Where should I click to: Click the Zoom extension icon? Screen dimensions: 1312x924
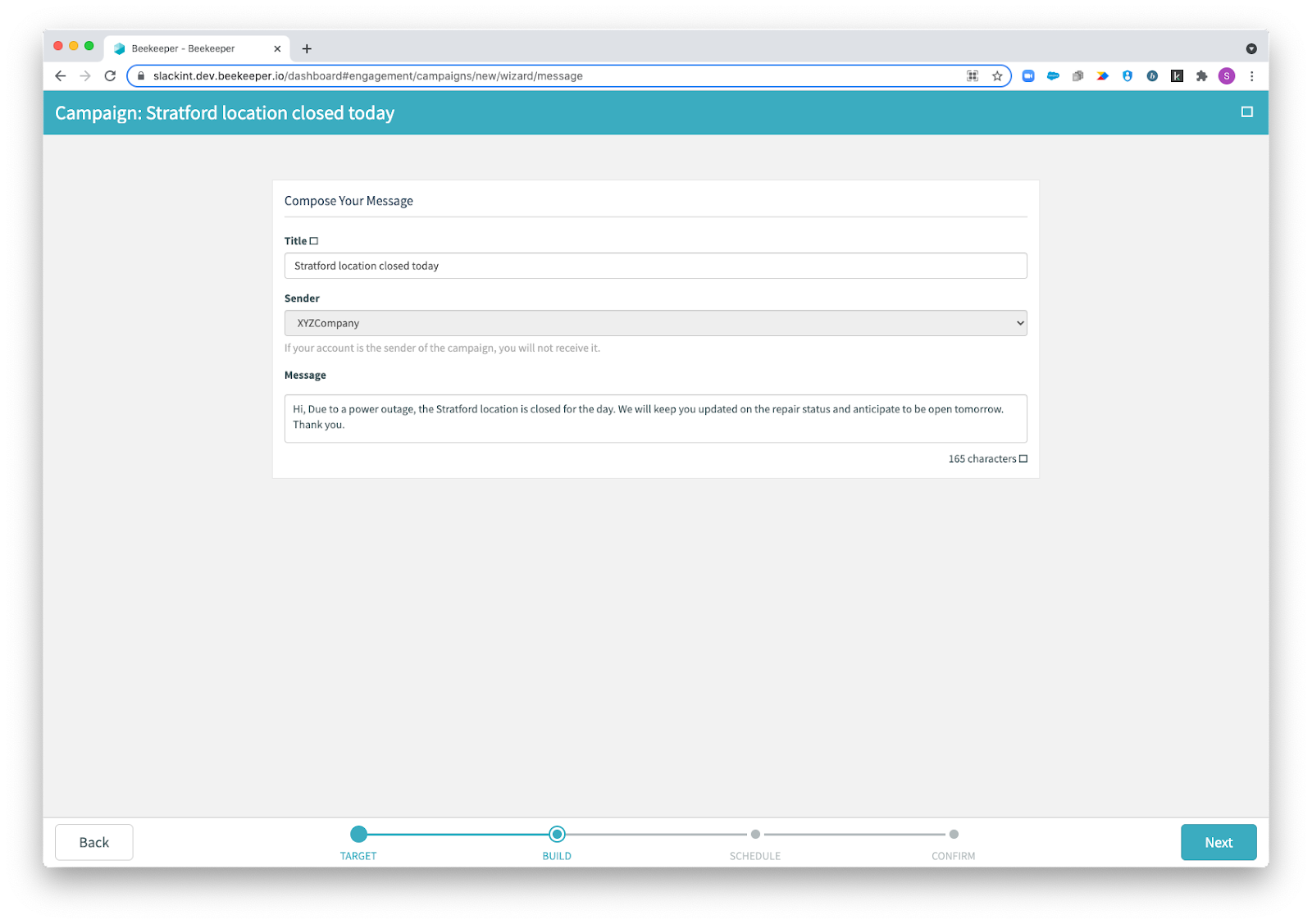pos(1028,76)
